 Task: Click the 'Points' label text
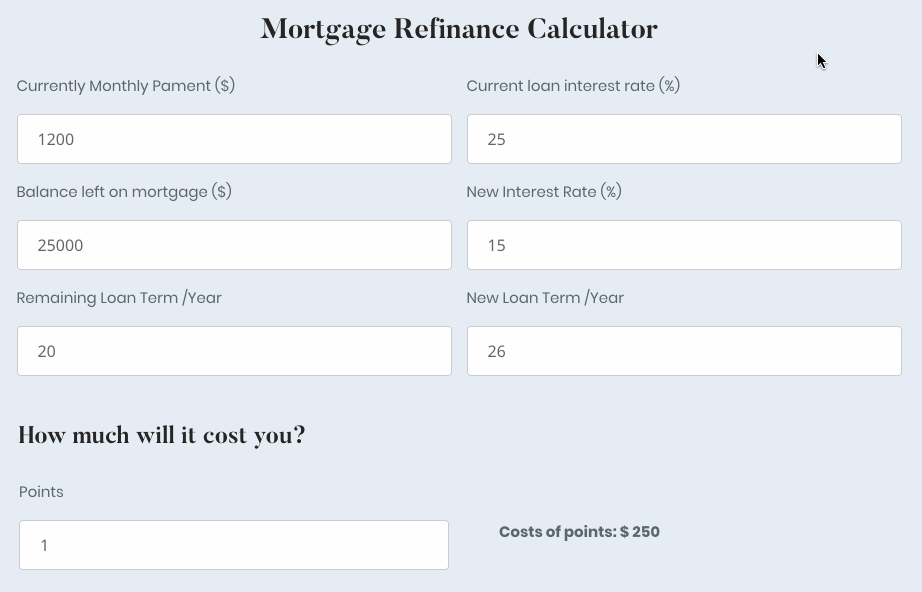click(41, 492)
